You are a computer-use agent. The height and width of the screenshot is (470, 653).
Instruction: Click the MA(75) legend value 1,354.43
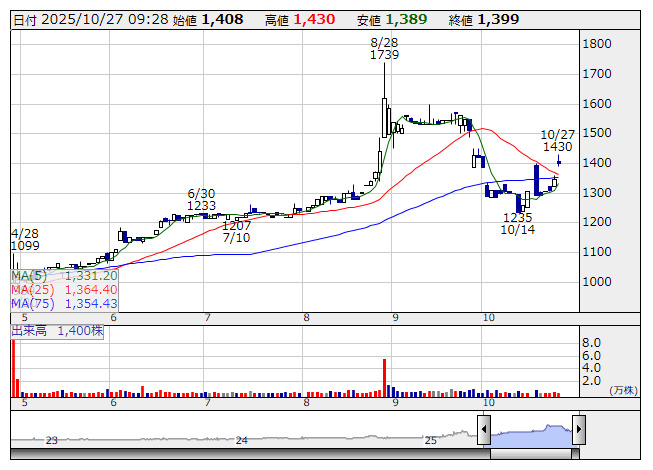tap(91, 303)
